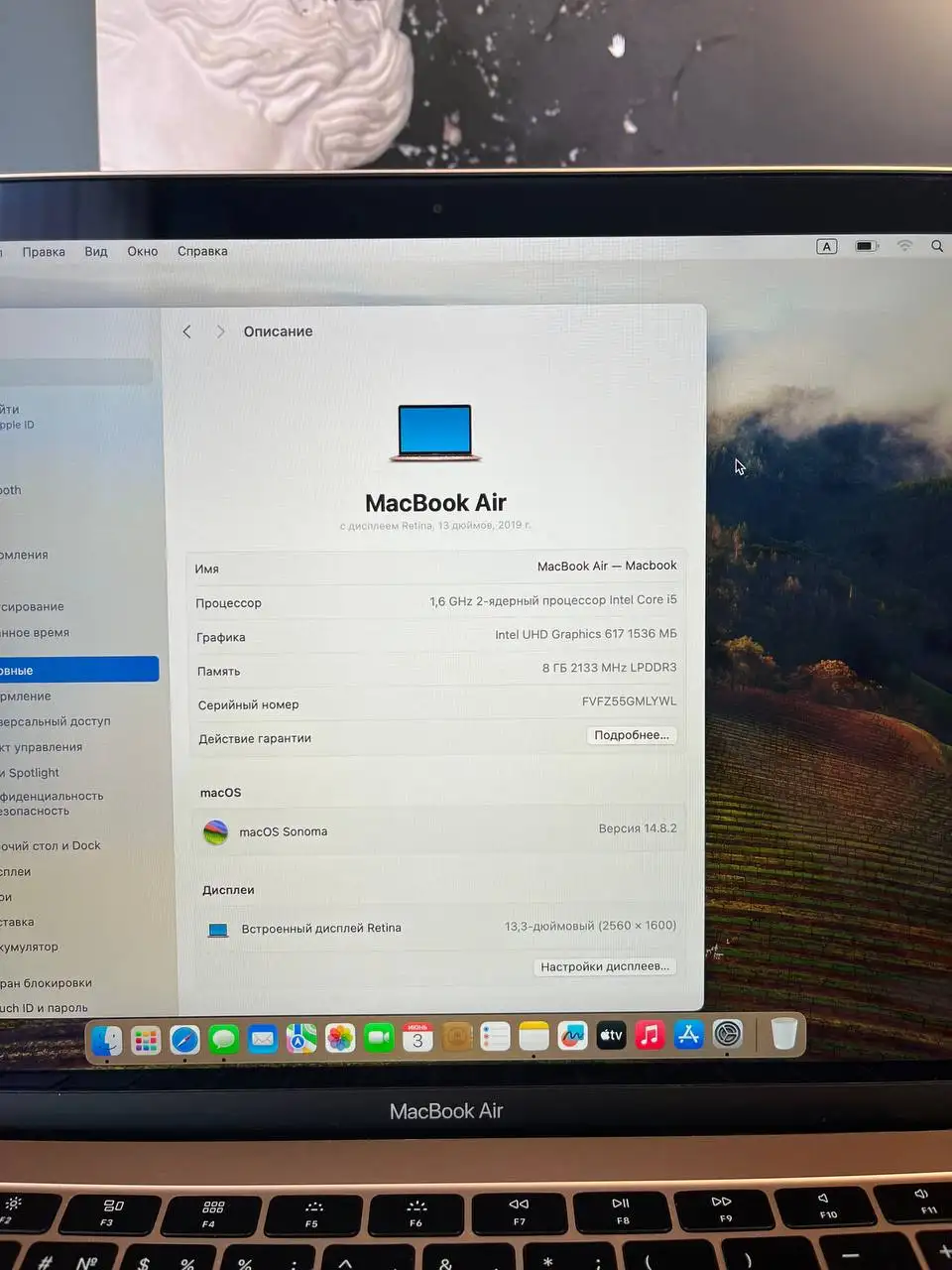Click the memory value '8 ГБ 2133 MHz LPDDR3'
The height and width of the screenshot is (1270, 952).
[609, 668]
